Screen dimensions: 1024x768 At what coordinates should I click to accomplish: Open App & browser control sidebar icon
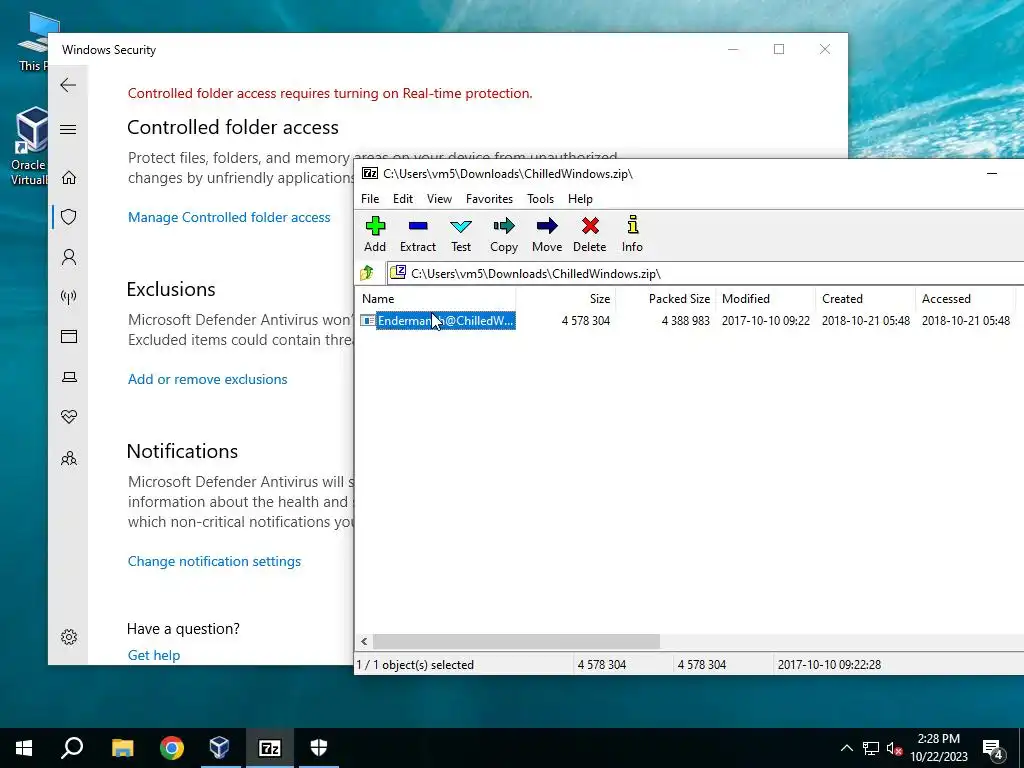pos(69,336)
